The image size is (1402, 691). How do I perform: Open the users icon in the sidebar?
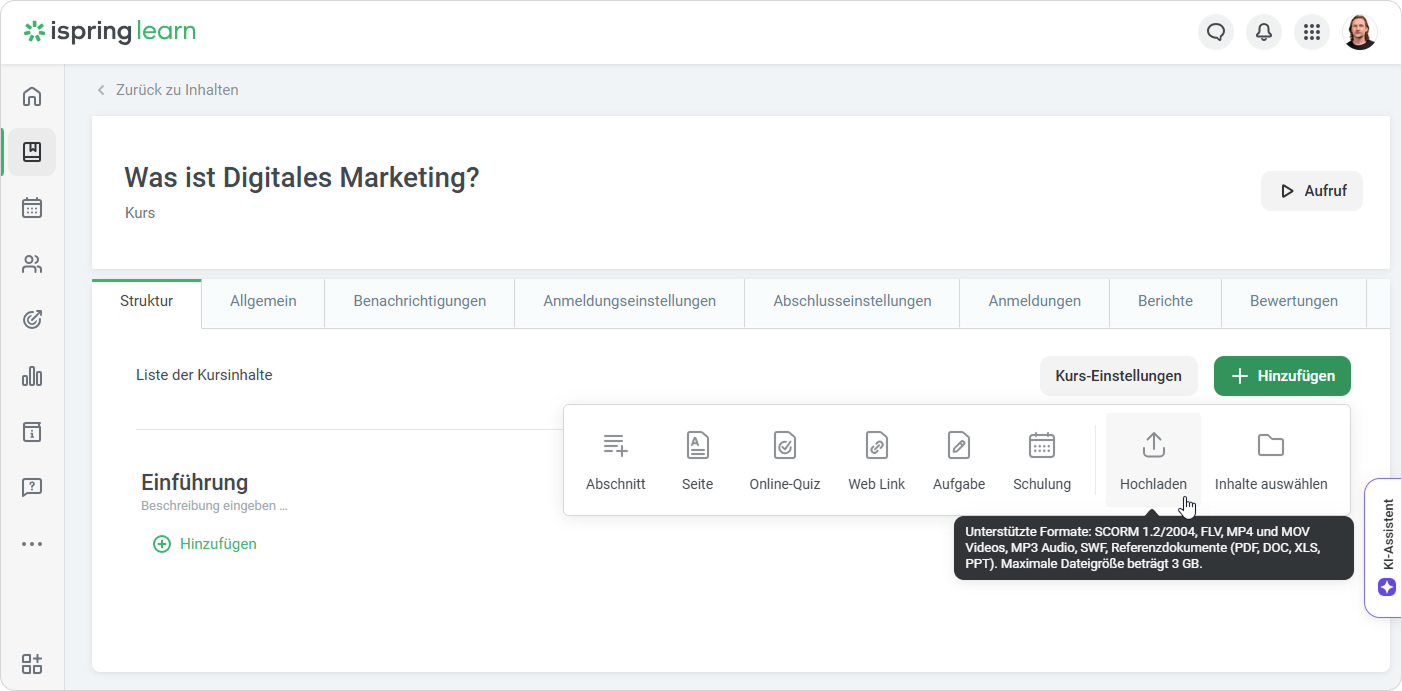pos(32,264)
